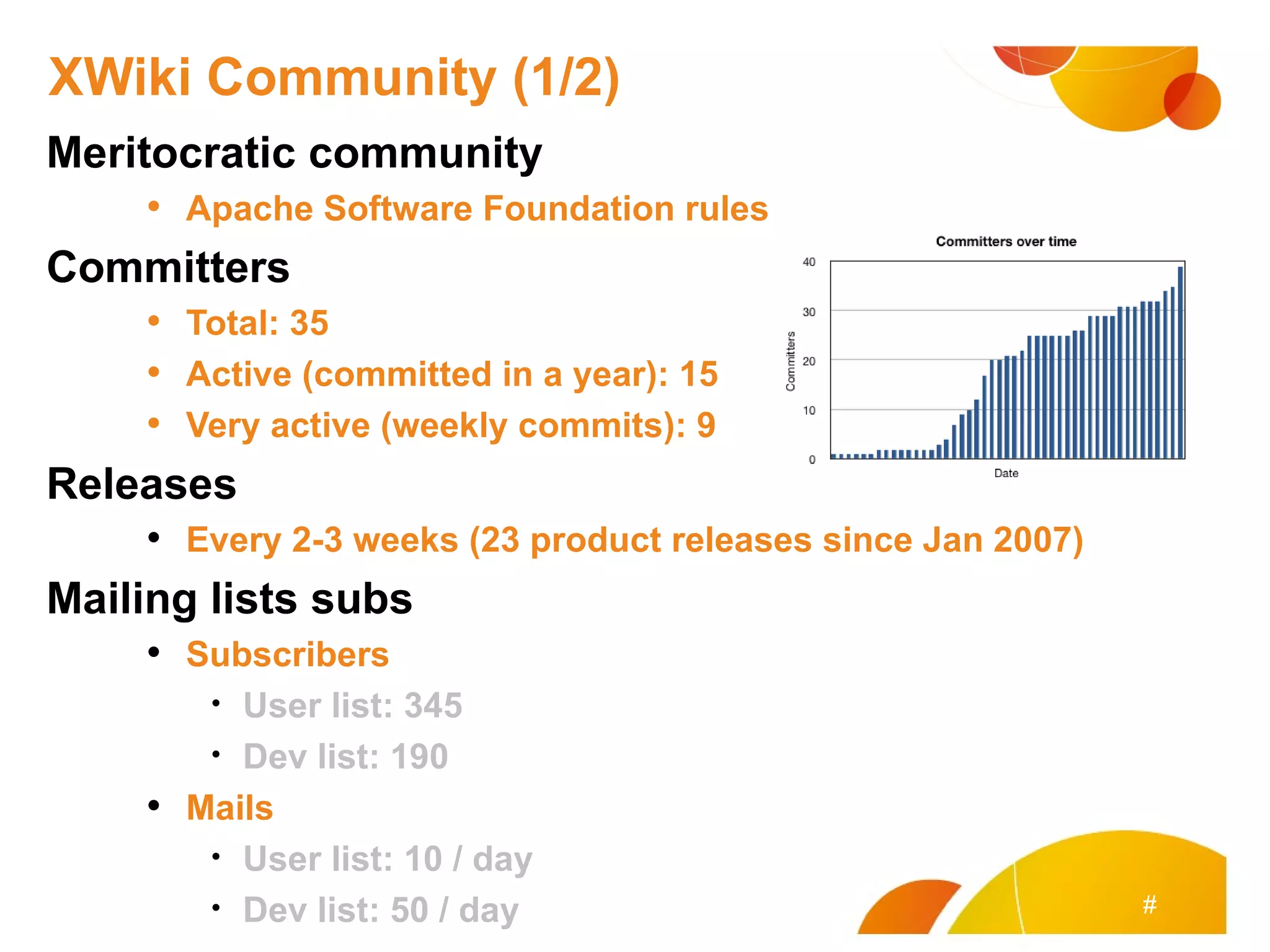
Task: Click the 'Every 2-3 weeks' releases bullet
Action: (634, 540)
